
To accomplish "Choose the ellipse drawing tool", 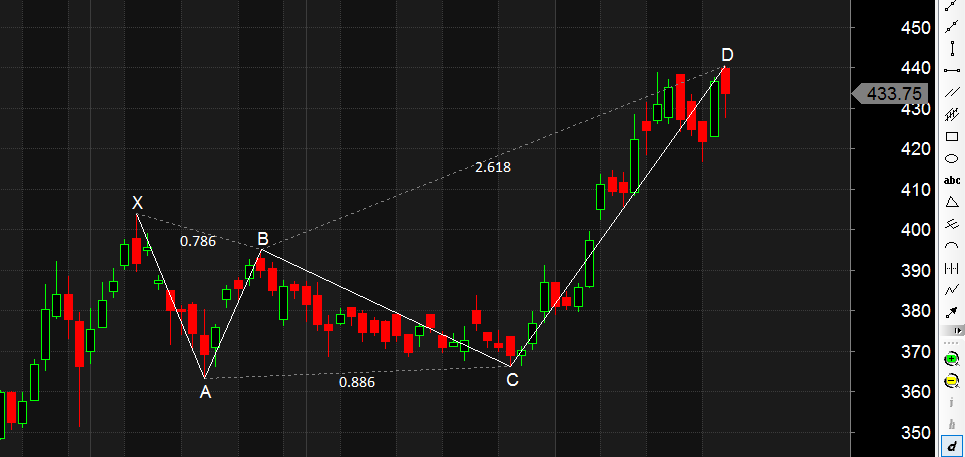I will pyautogui.click(x=952, y=158).
